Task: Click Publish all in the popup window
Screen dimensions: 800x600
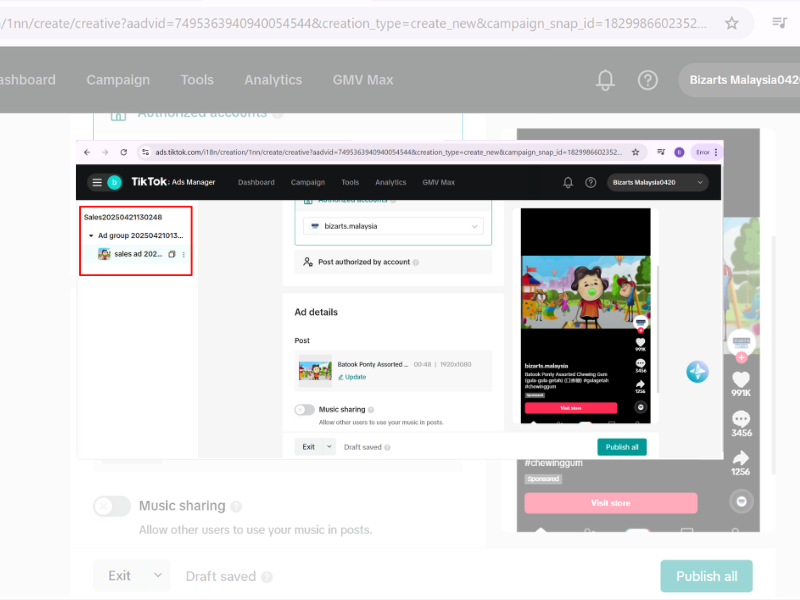Action: (622, 447)
